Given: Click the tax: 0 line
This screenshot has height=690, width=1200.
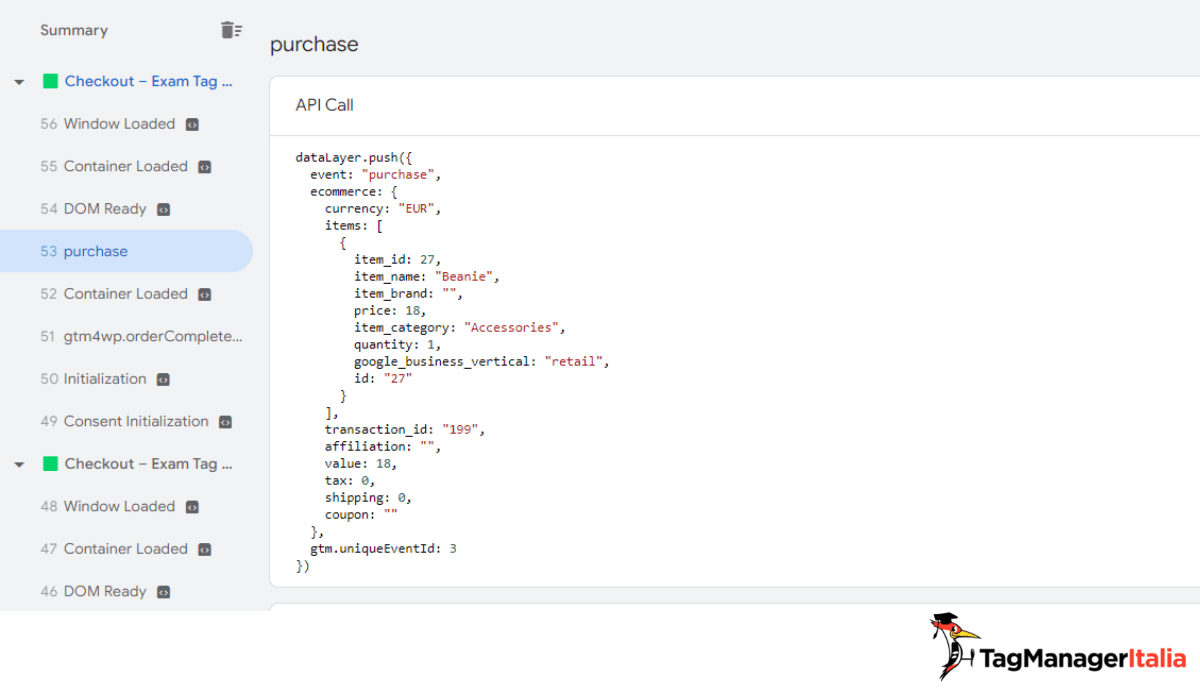Looking at the screenshot, I should pos(350,480).
